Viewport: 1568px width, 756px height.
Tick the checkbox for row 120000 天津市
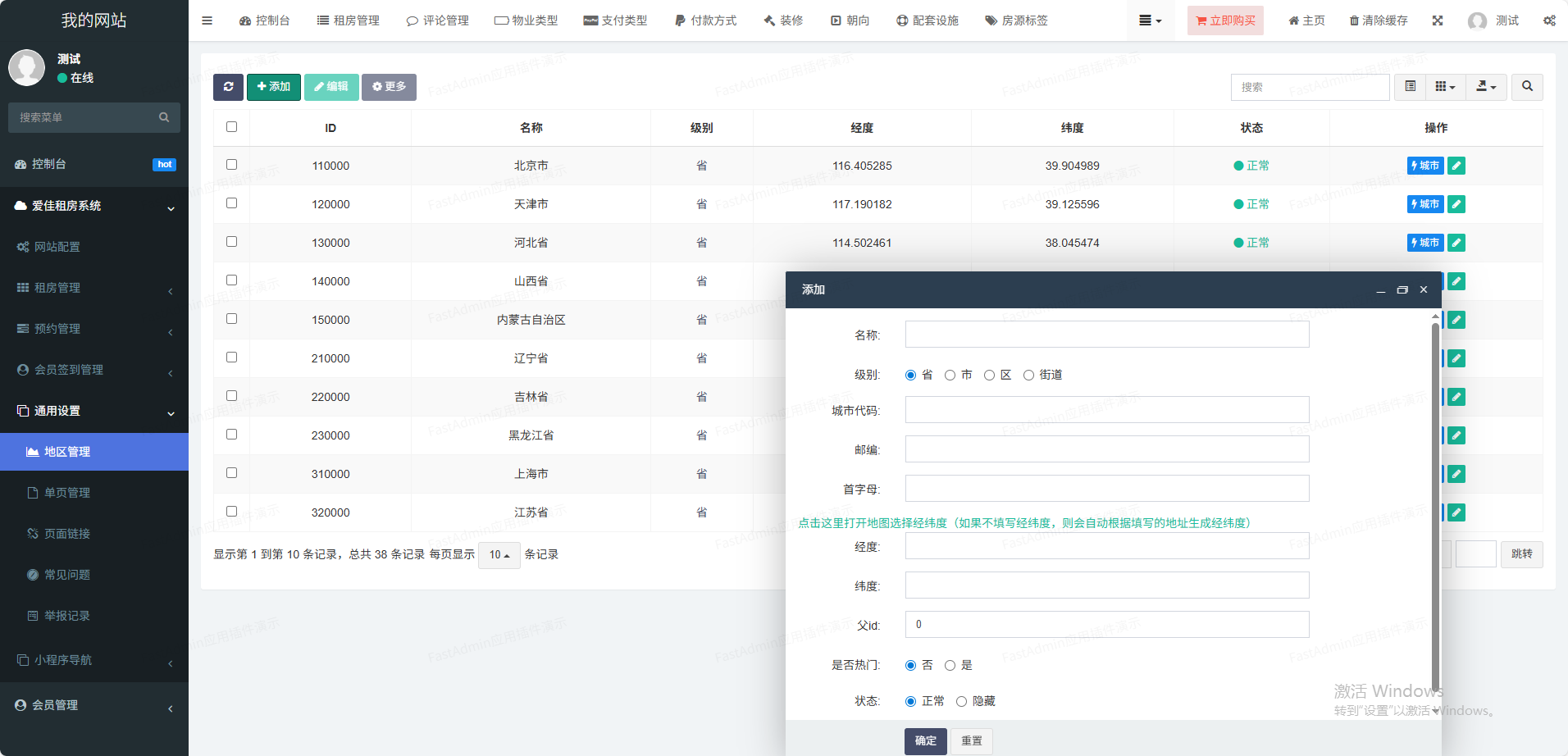(x=231, y=203)
